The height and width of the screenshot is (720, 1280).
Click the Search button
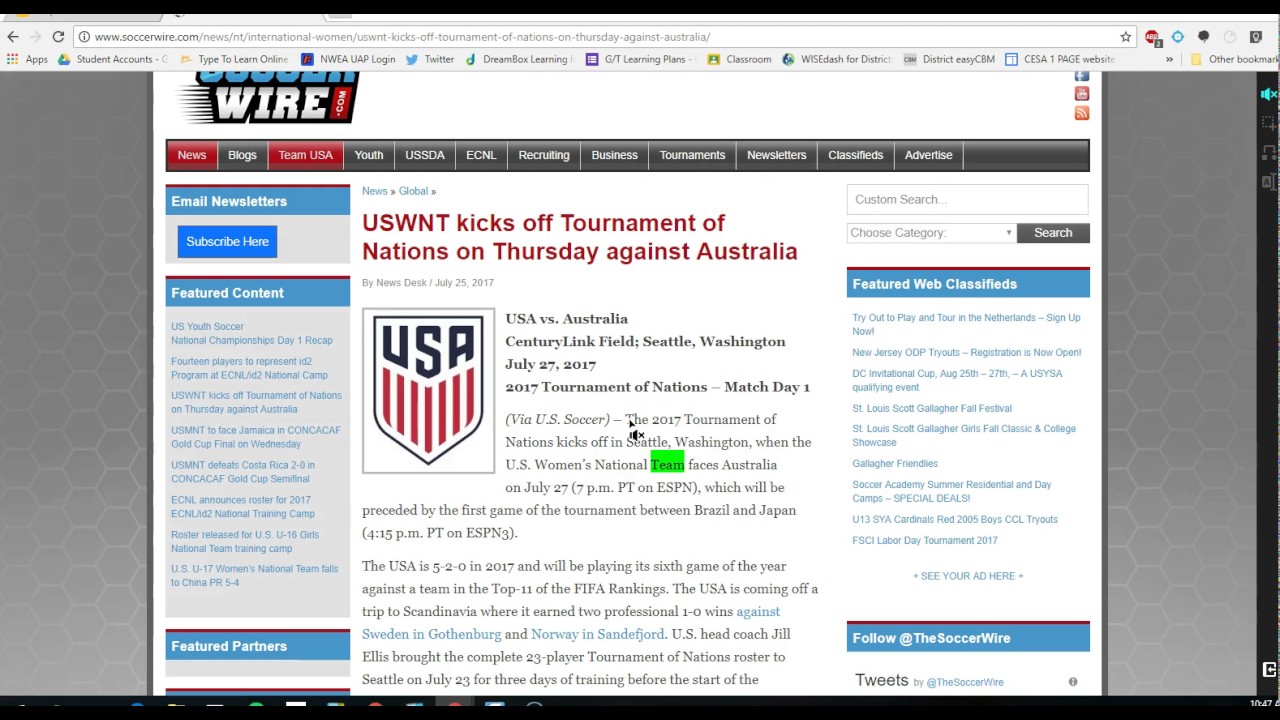(1053, 233)
